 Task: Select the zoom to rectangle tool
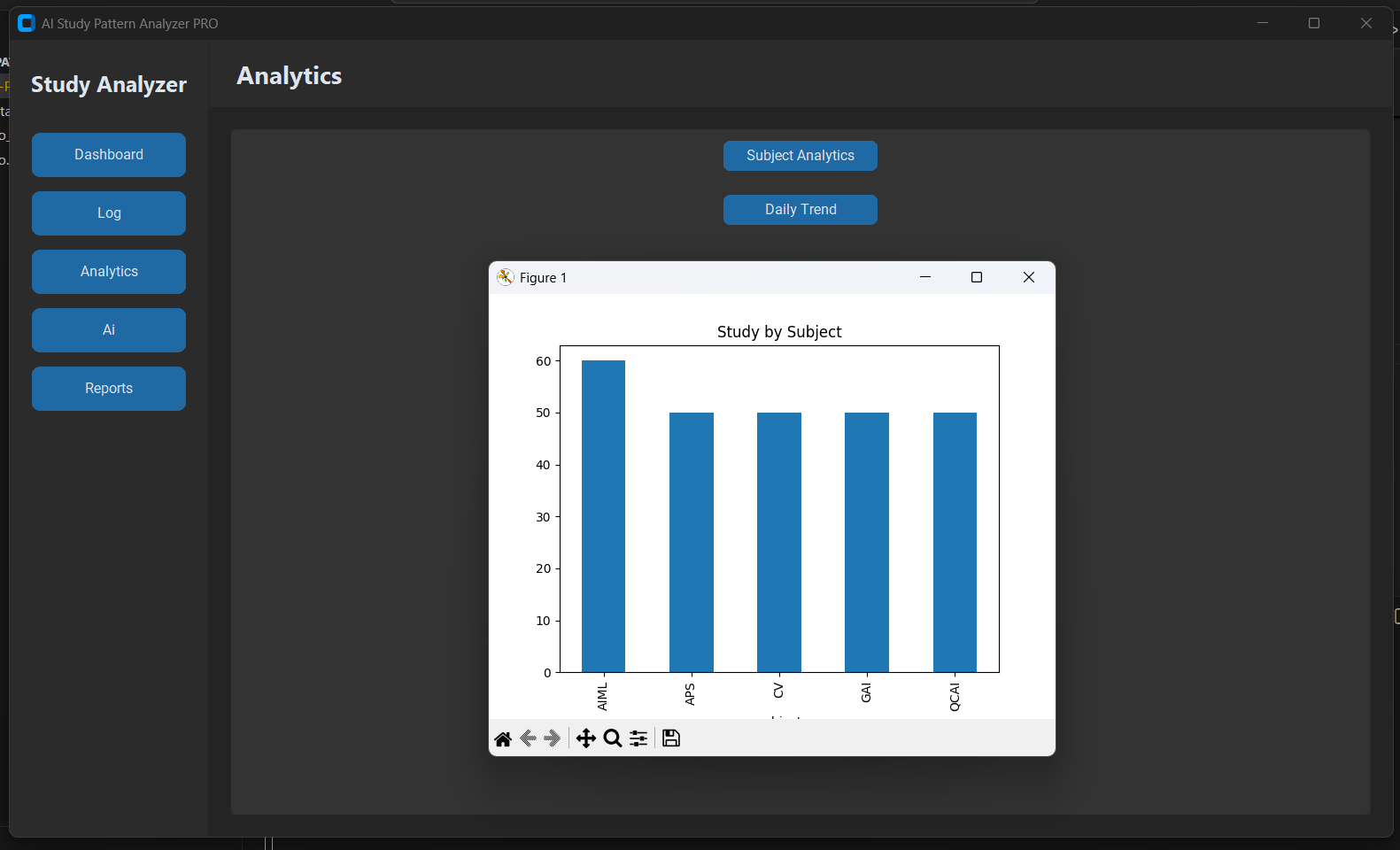pyautogui.click(x=612, y=738)
